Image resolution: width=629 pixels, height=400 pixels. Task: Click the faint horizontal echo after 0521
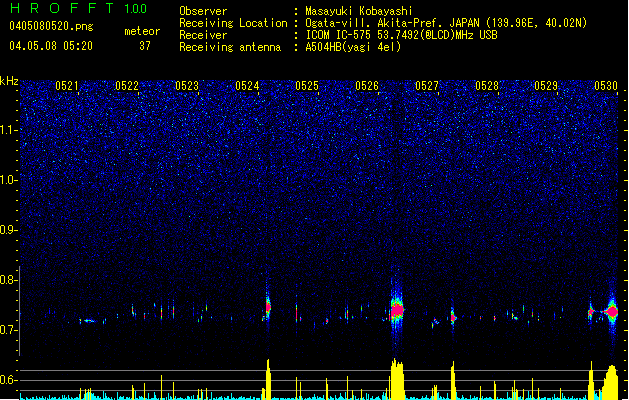(88, 321)
